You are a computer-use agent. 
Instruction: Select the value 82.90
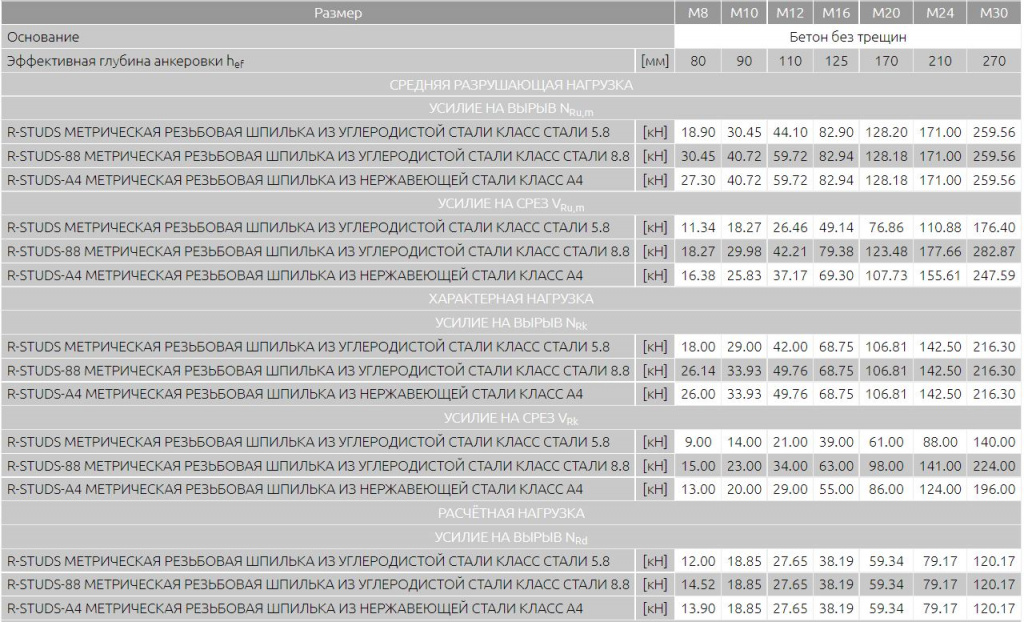[x=836, y=133]
